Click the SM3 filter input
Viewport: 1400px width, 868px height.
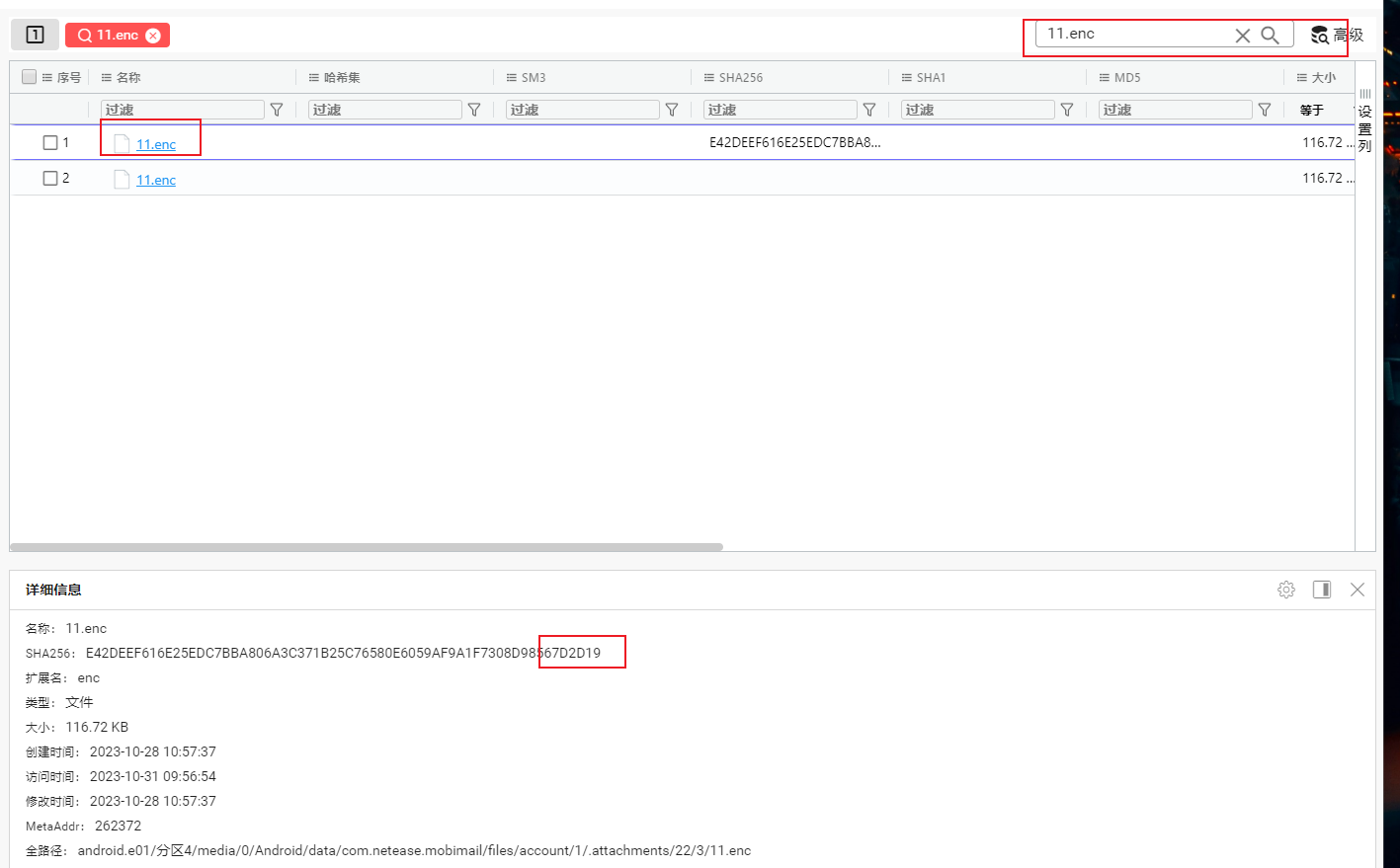pyautogui.click(x=583, y=110)
